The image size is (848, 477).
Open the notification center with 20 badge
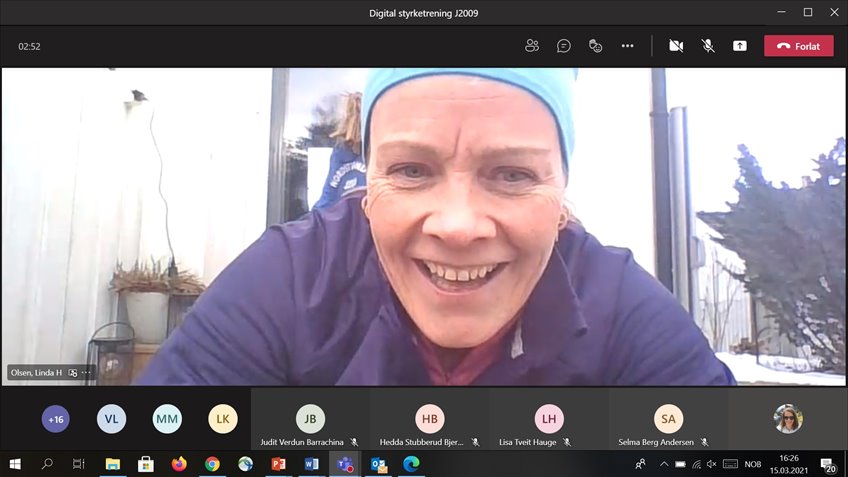tap(828, 465)
